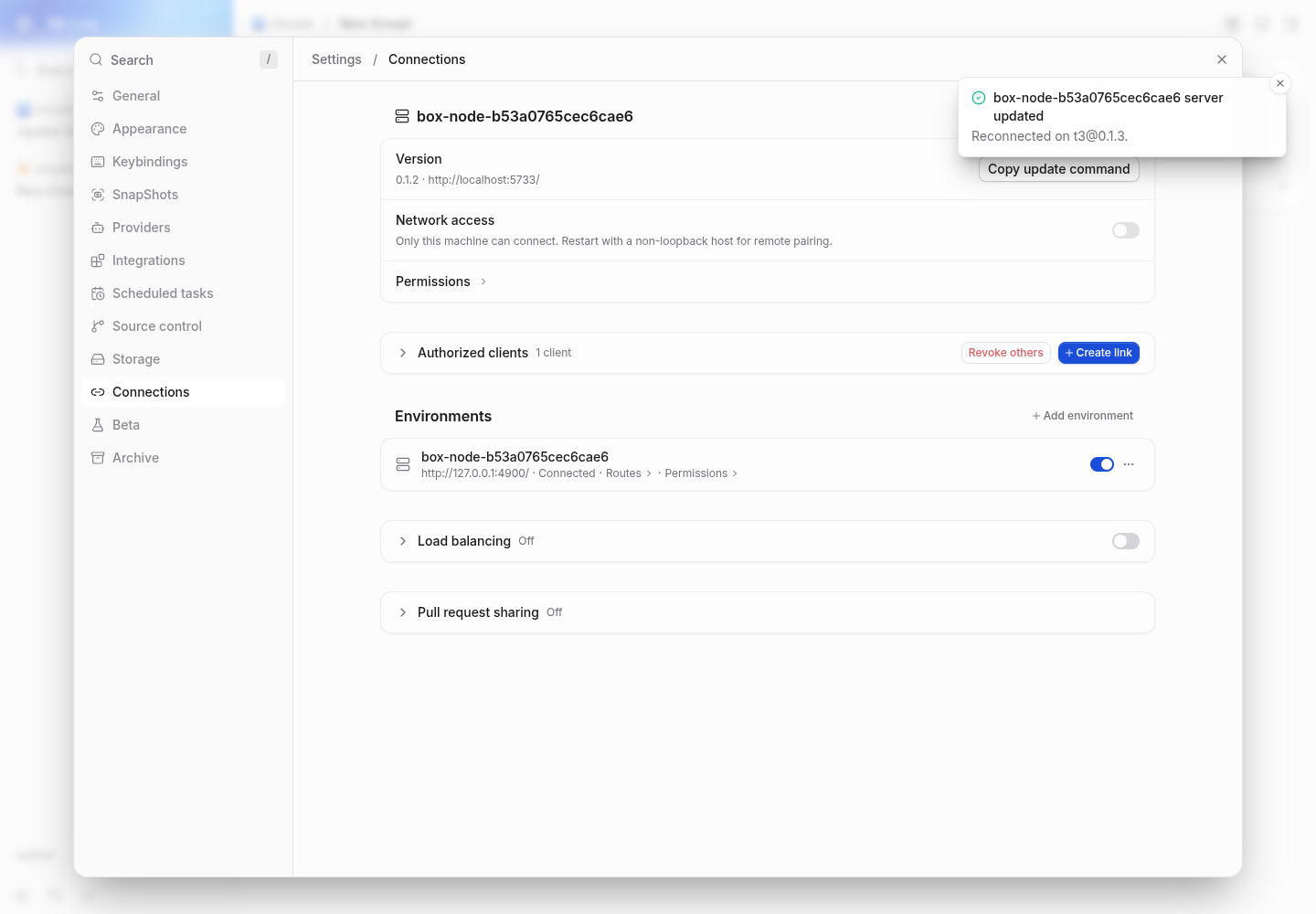Disable the box-node environment toggle

[x=1102, y=464]
